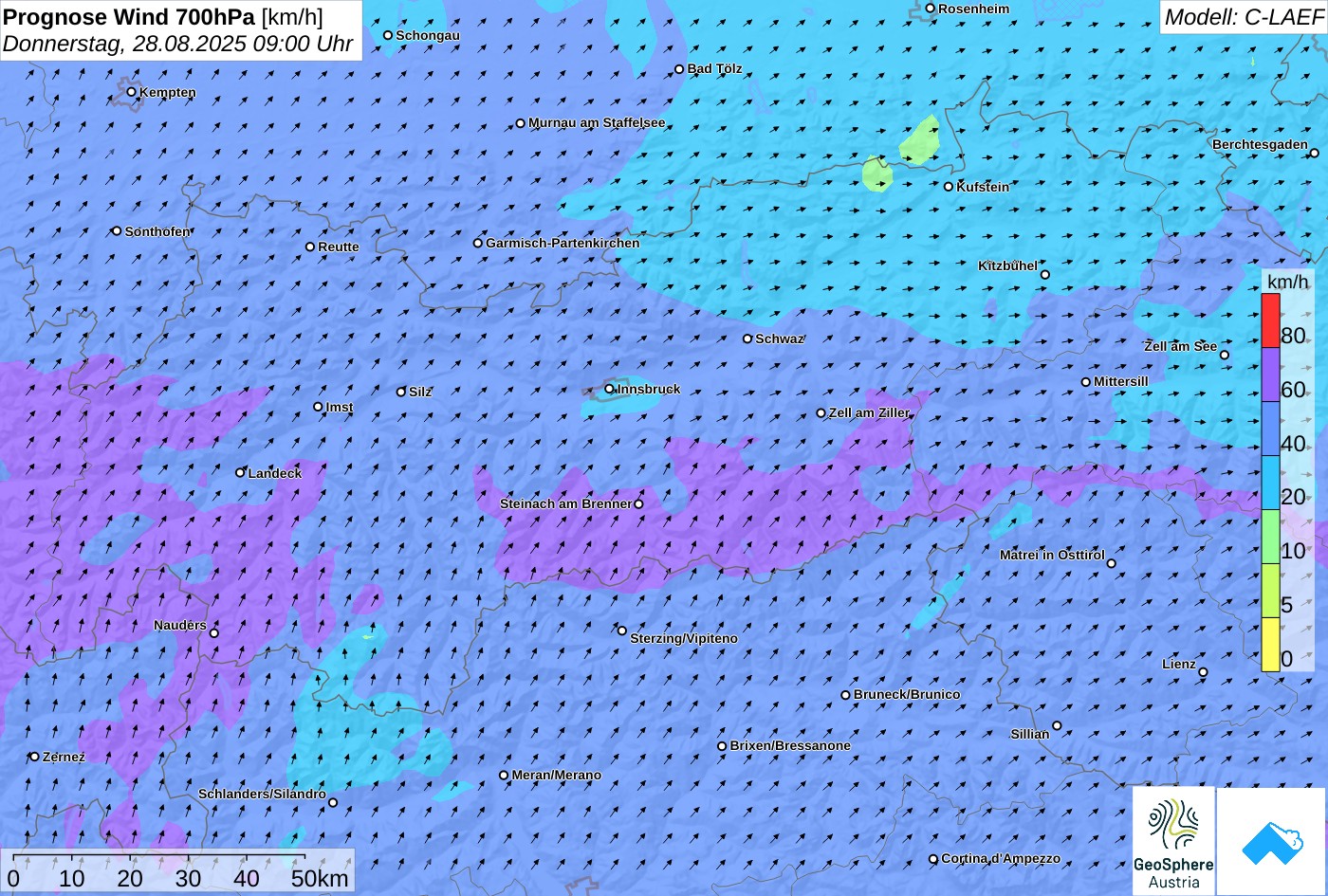The height and width of the screenshot is (896, 1328).
Task: Click the "Cortina d'Ampezzo" label
Action: pyautogui.click(x=1001, y=858)
